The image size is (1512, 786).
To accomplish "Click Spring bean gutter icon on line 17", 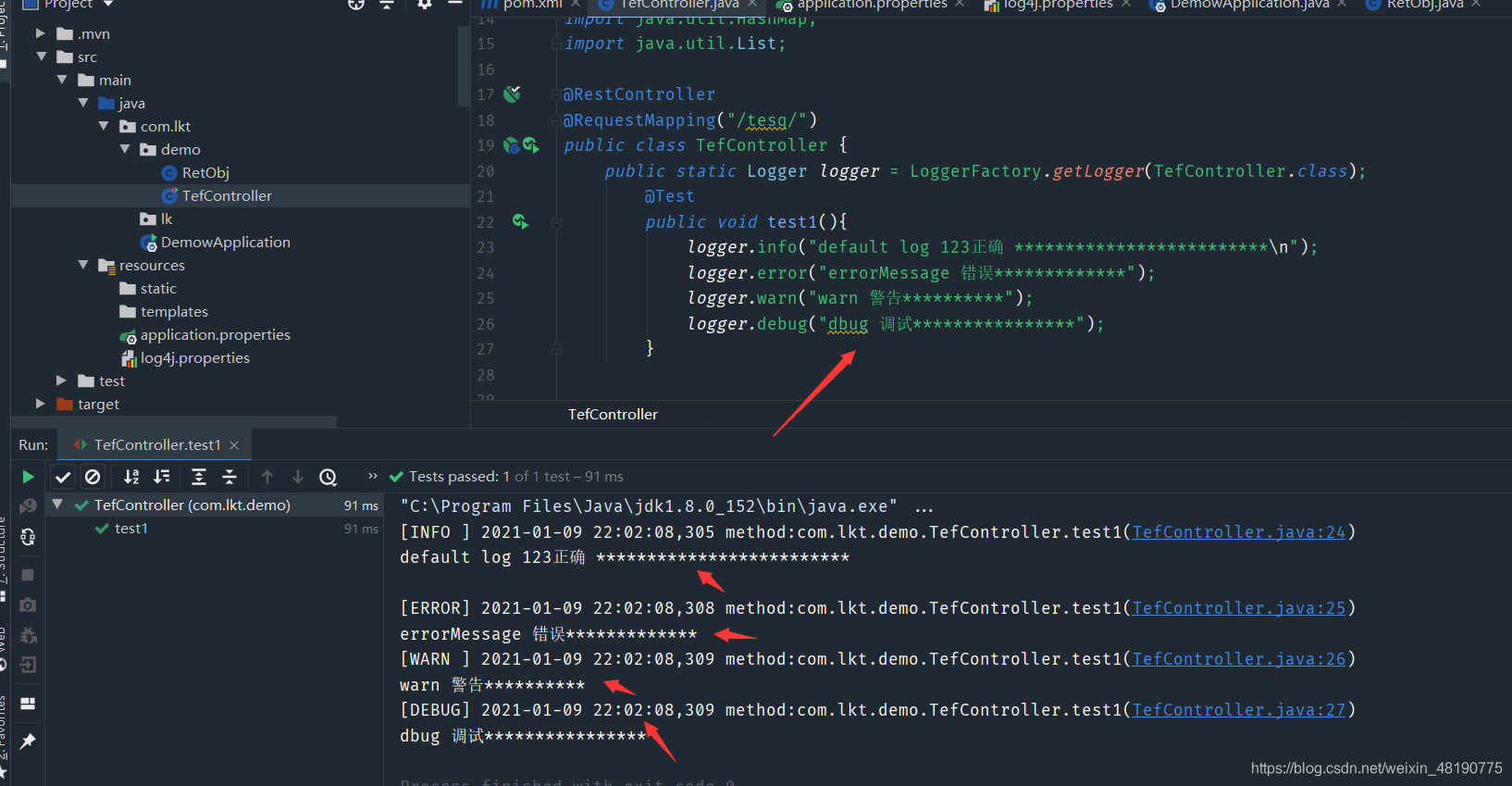I will [x=512, y=94].
